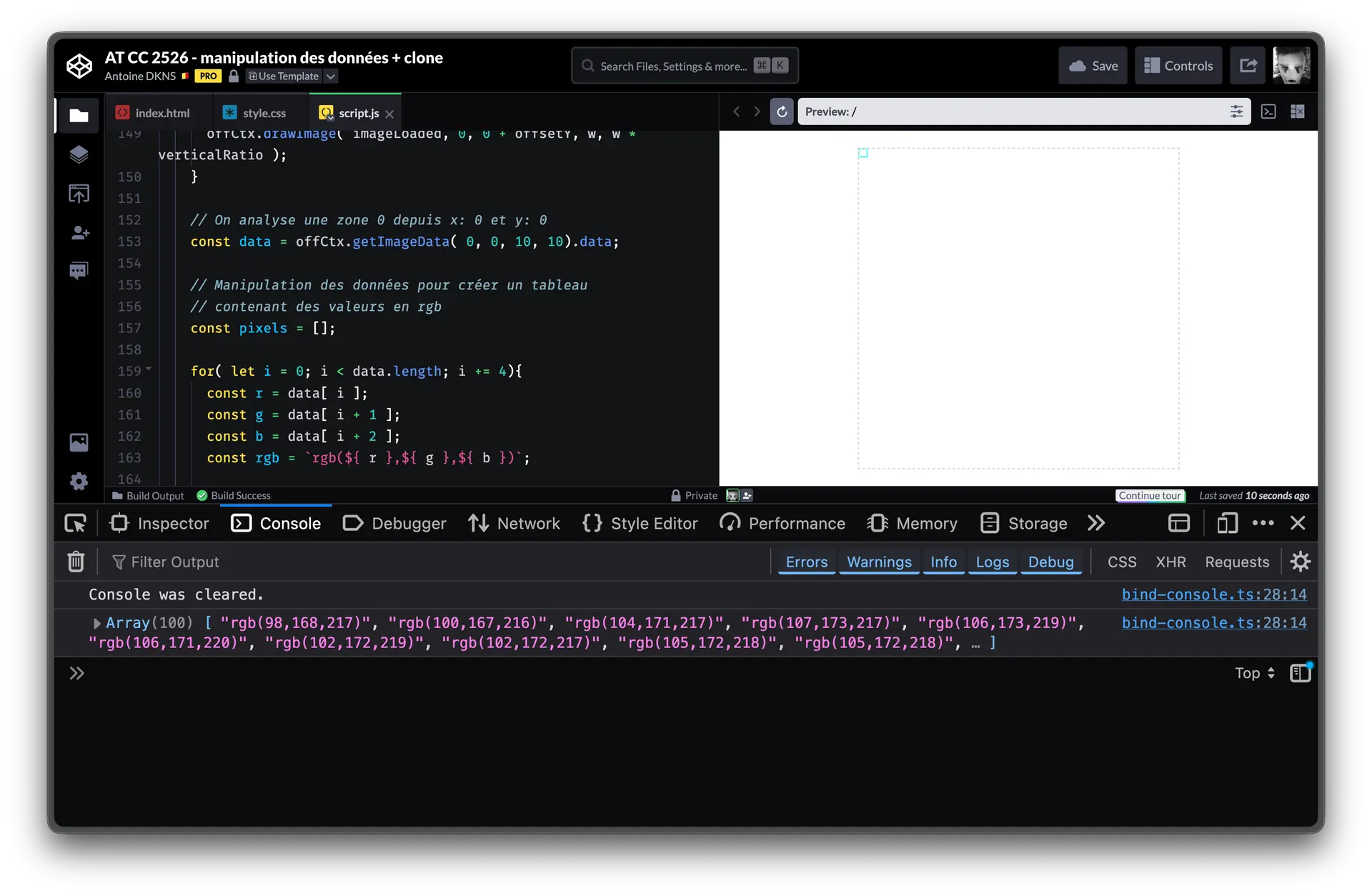Open the Files panel folder icon
The image size is (1372, 896).
pos(79,115)
